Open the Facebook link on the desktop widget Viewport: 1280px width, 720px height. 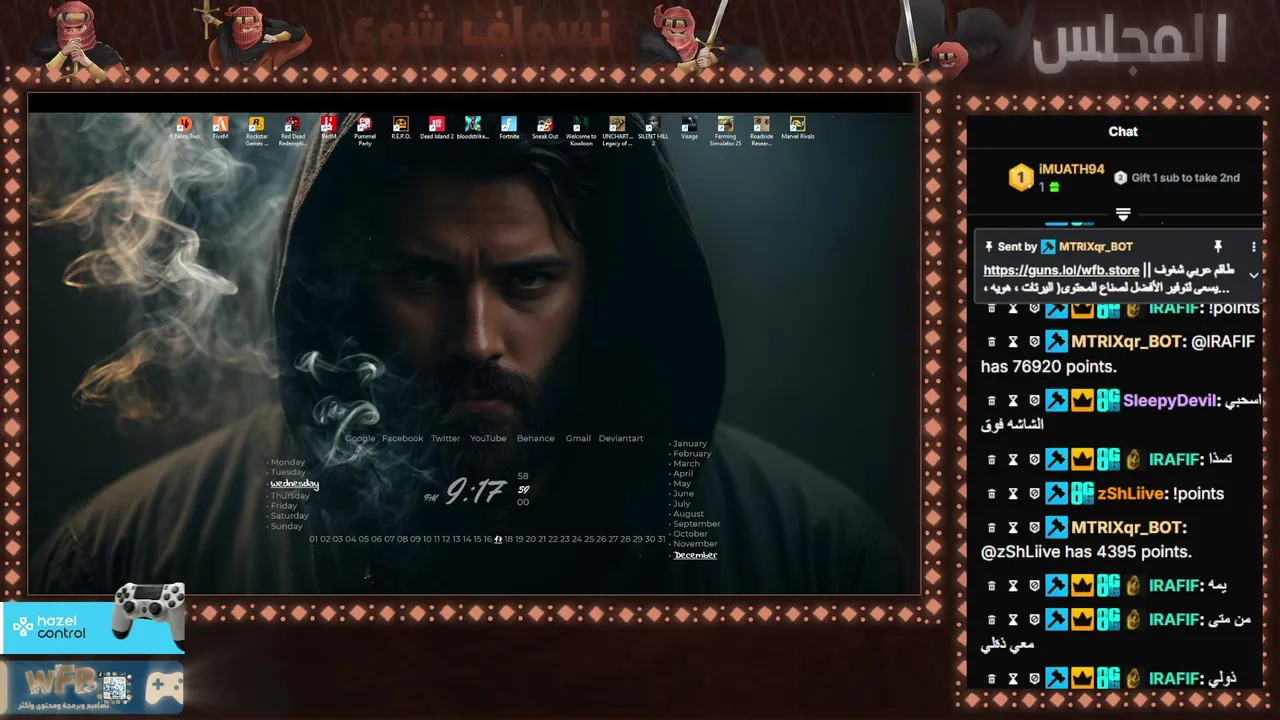pyautogui.click(x=402, y=438)
